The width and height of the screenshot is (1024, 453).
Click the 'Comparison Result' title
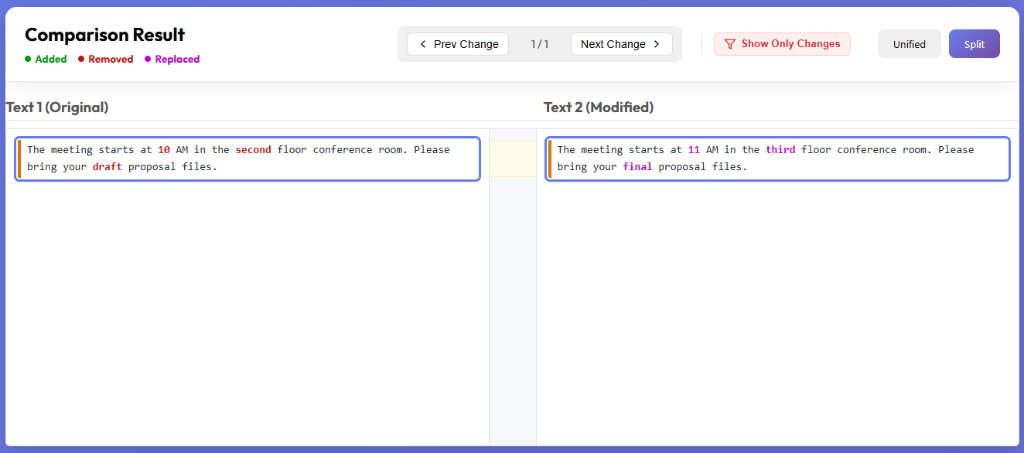(105, 35)
